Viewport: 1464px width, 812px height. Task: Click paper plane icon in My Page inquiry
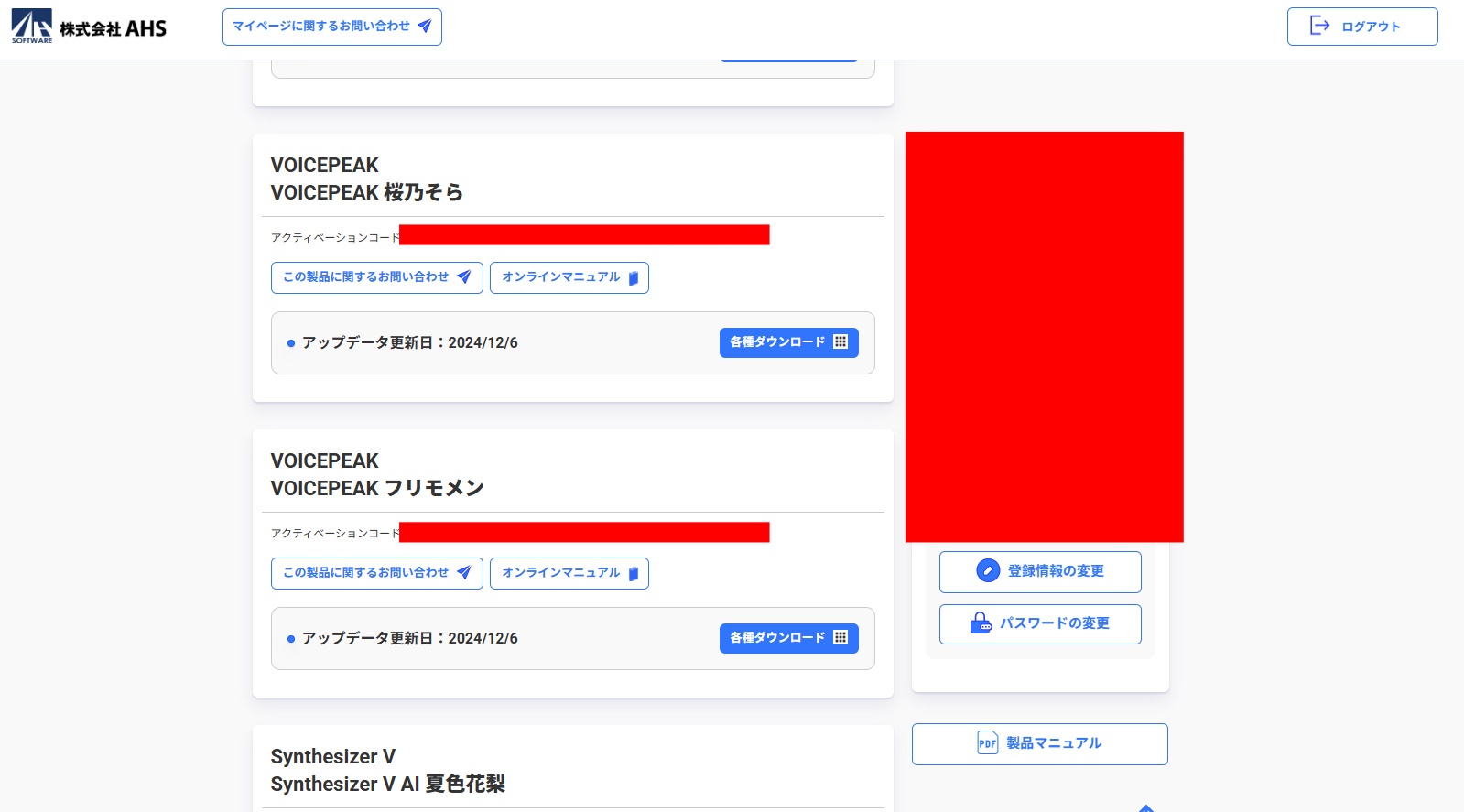(425, 27)
